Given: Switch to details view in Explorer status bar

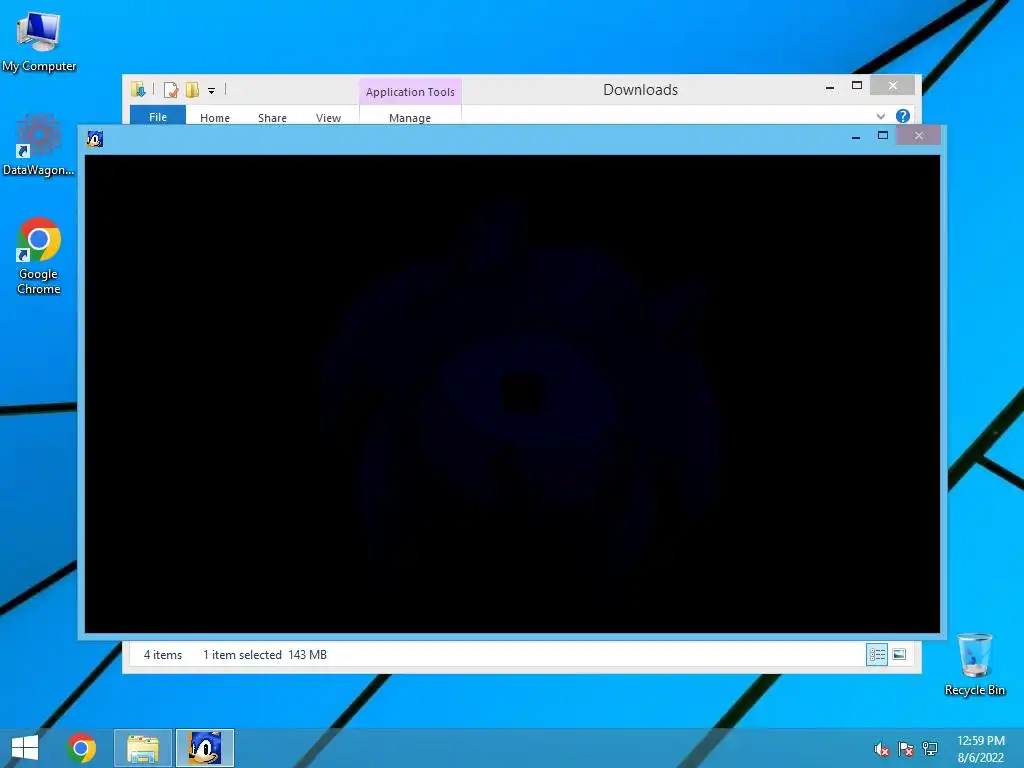Looking at the screenshot, I should pyautogui.click(x=876, y=654).
